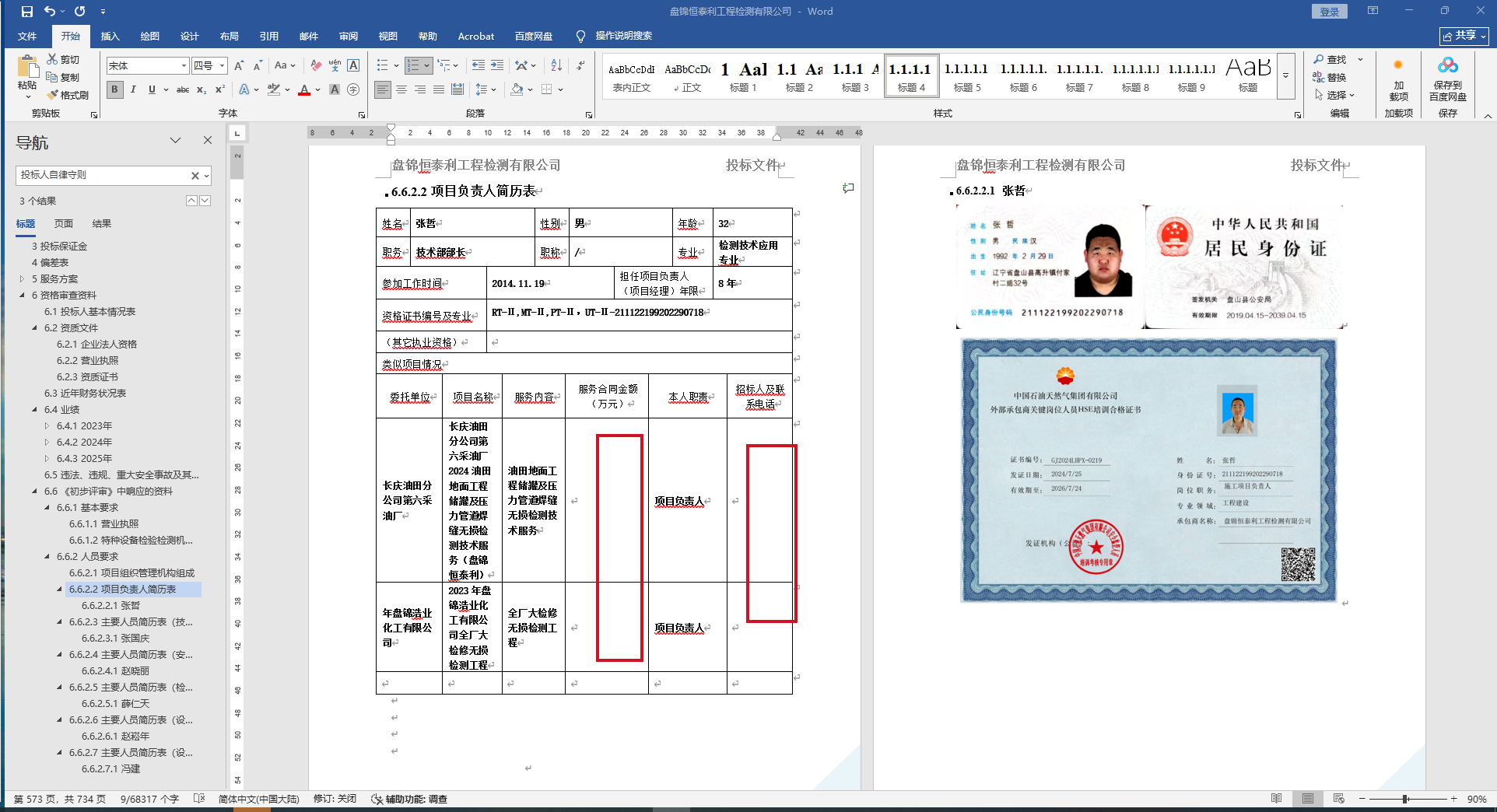Activate the 格式刷 format painter
Screen dimensions: 1497x812
[68, 95]
